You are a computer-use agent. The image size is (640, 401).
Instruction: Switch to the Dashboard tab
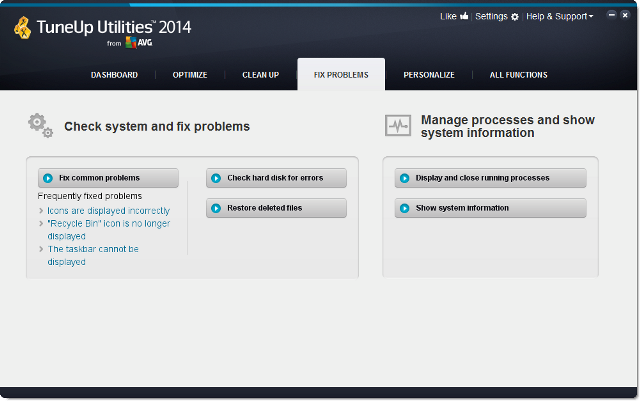(x=114, y=75)
